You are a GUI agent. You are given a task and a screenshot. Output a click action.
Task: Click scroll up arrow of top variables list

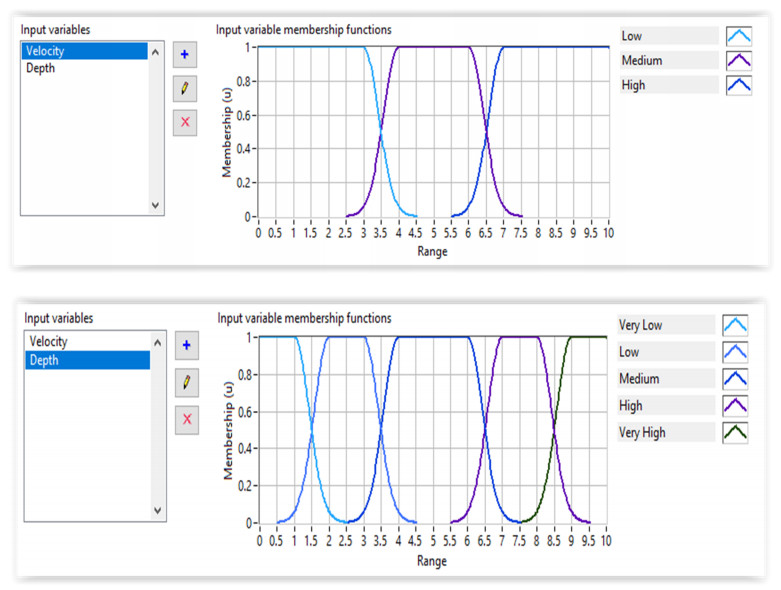tap(155, 50)
